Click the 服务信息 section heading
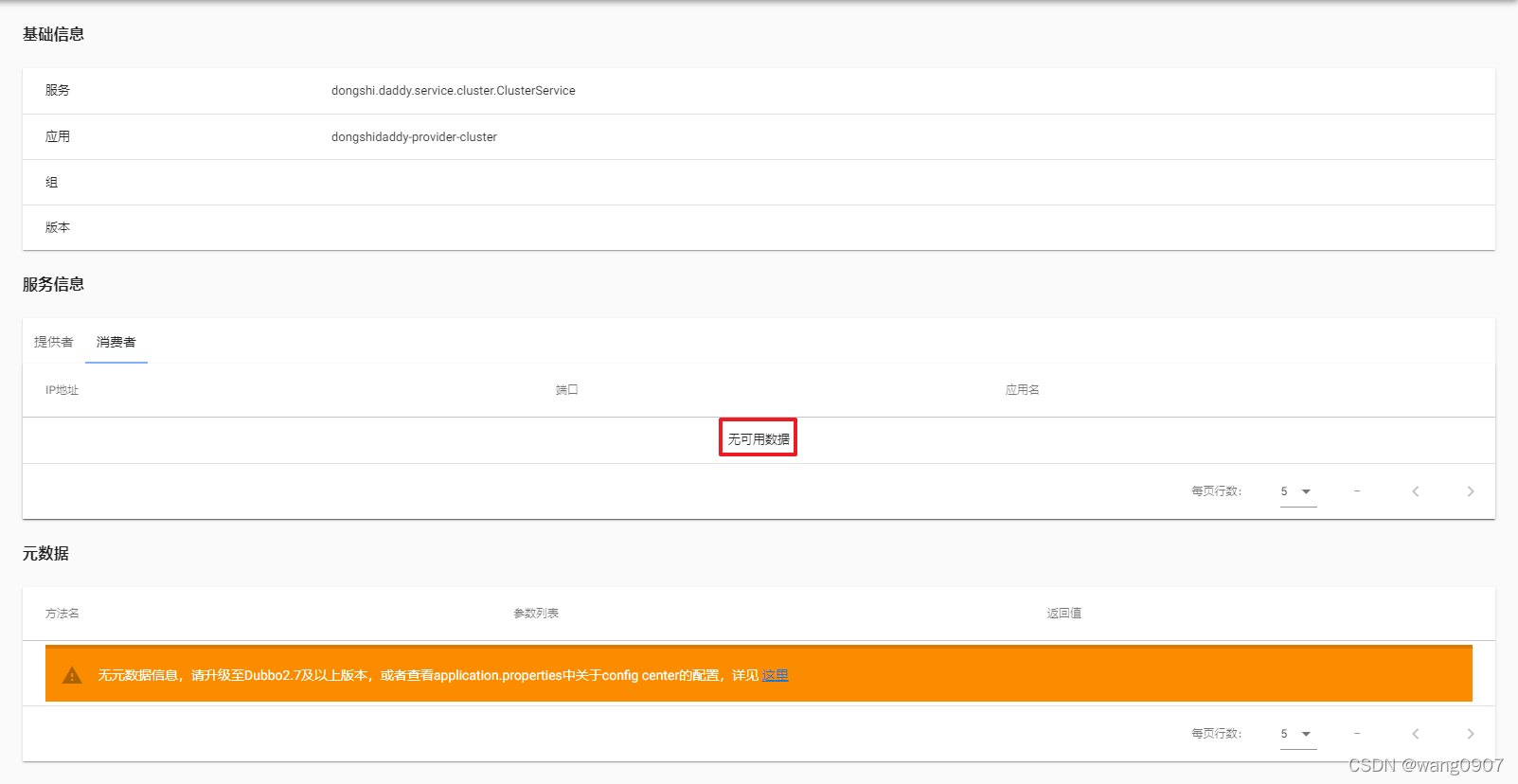Screen dimensions: 1518x784 [53, 284]
